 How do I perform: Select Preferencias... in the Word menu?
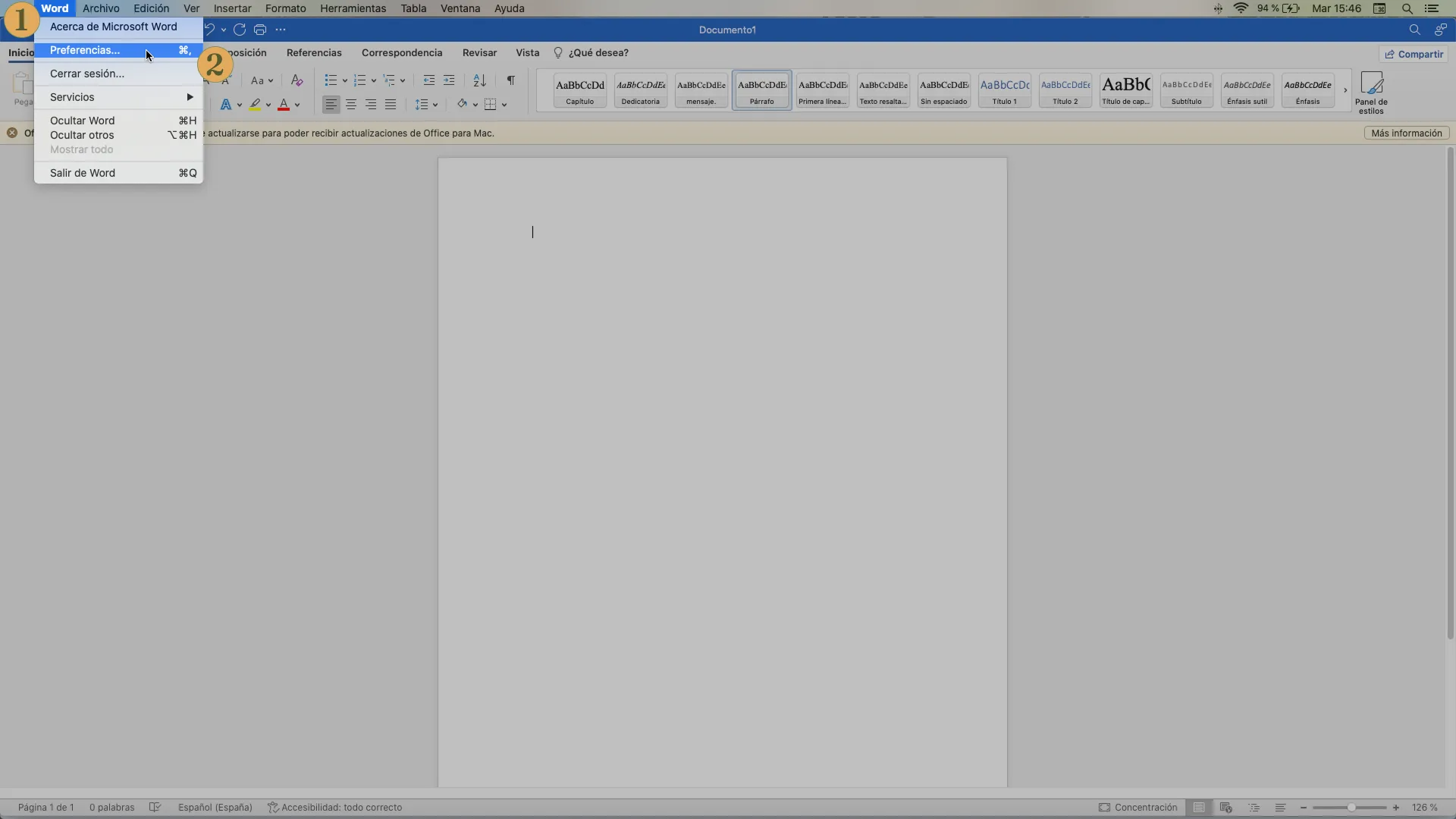point(118,50)
